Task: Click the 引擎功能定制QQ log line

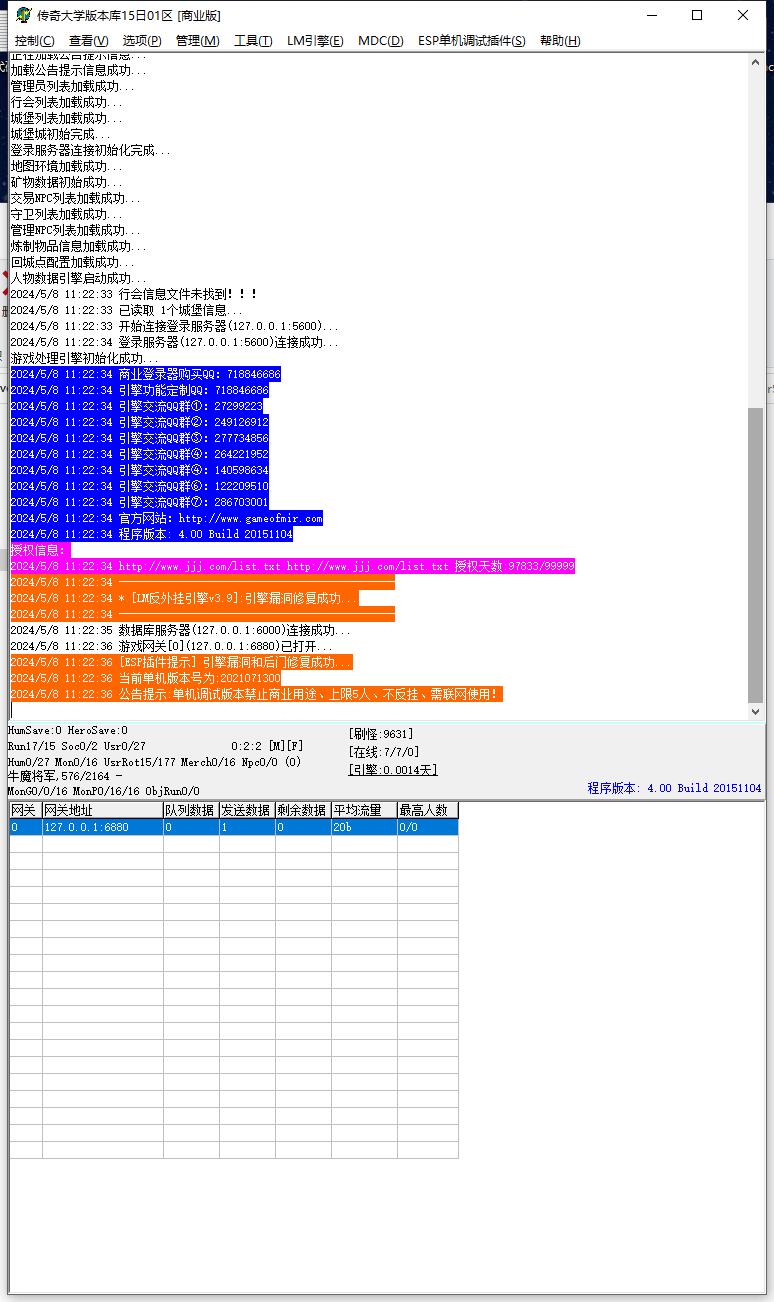Action: pyautogui.click(x=140, y=390)
